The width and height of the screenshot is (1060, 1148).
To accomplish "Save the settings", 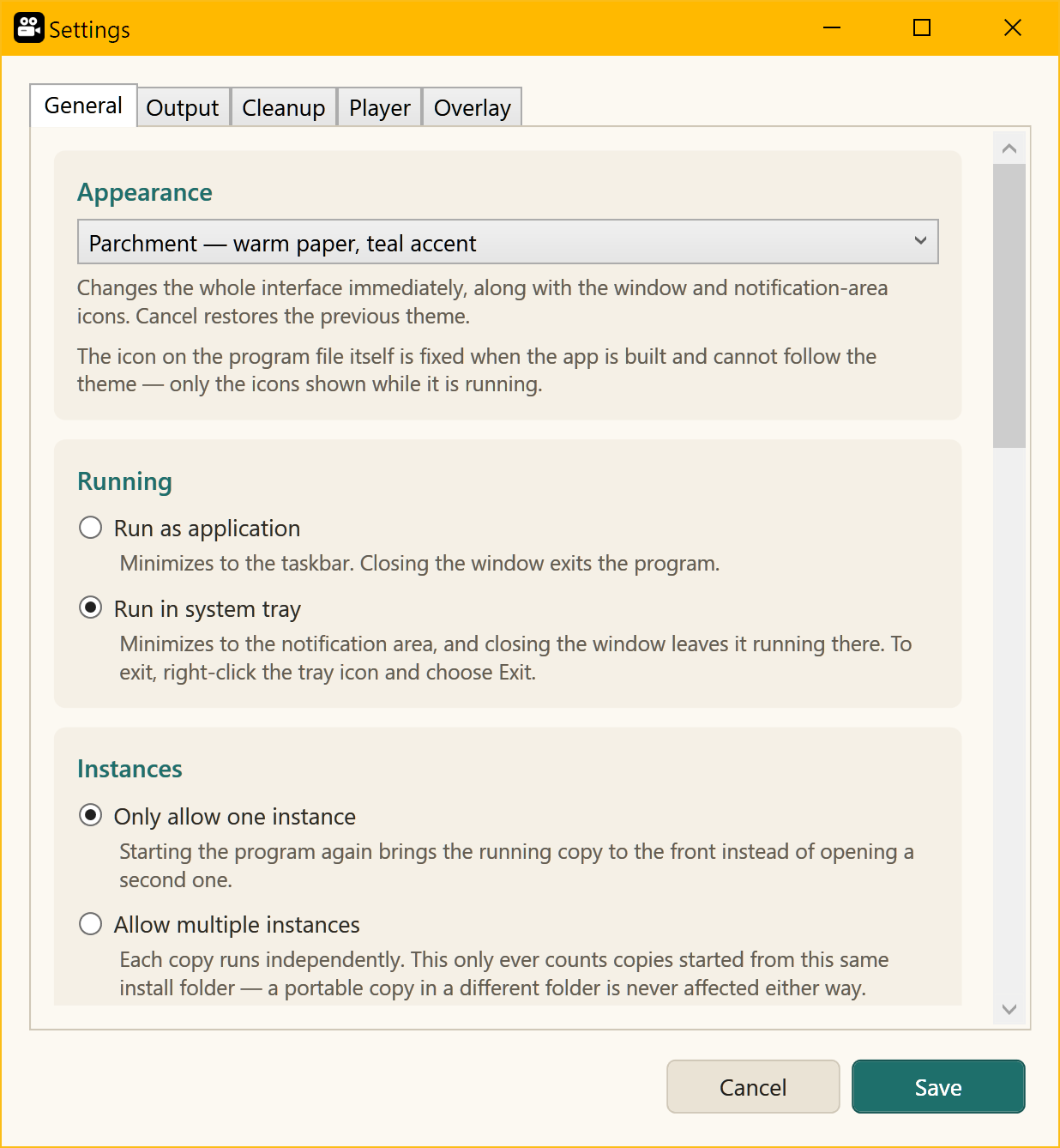I will coord(938,1087).
